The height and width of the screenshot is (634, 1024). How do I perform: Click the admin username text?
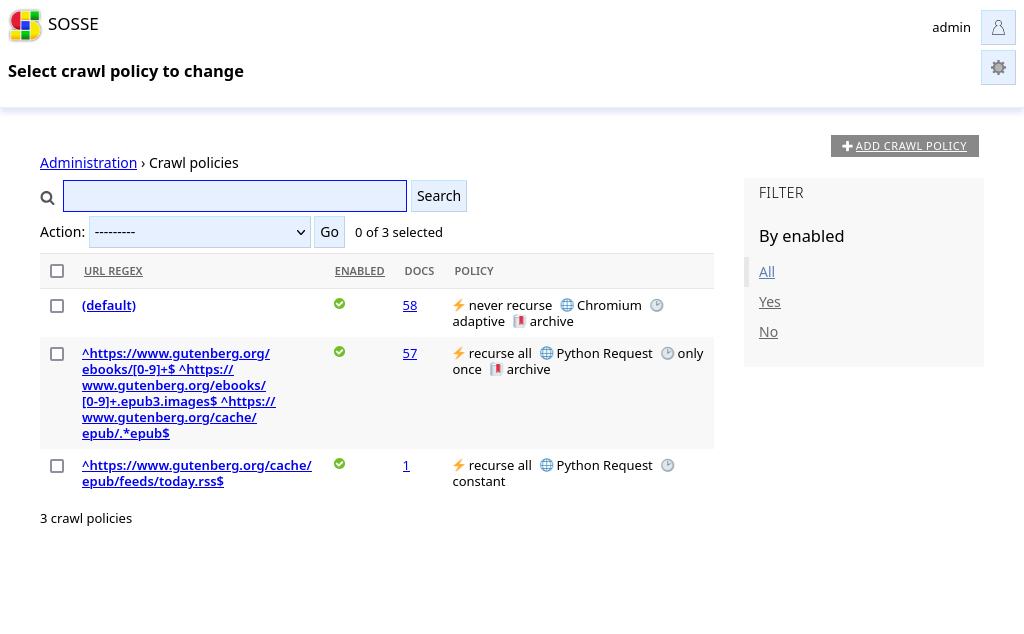click(x=951, y=27)
